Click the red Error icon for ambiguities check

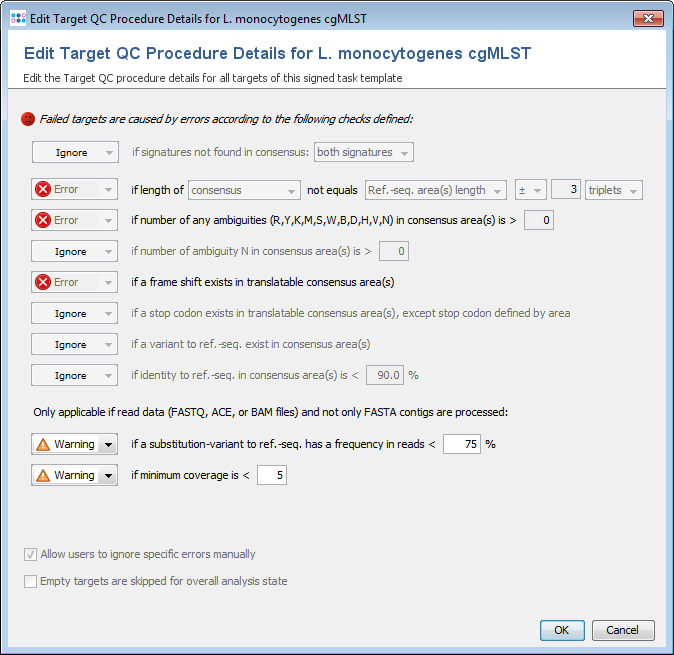coord(43,220)
